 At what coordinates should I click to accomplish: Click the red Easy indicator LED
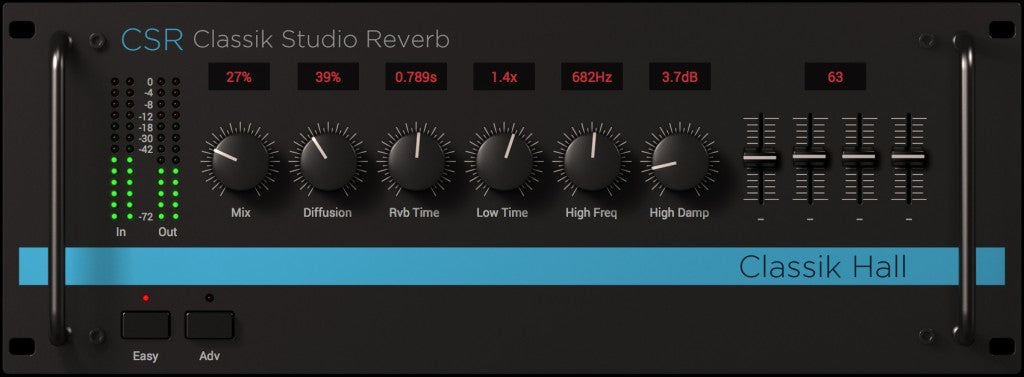pos(146,298)
